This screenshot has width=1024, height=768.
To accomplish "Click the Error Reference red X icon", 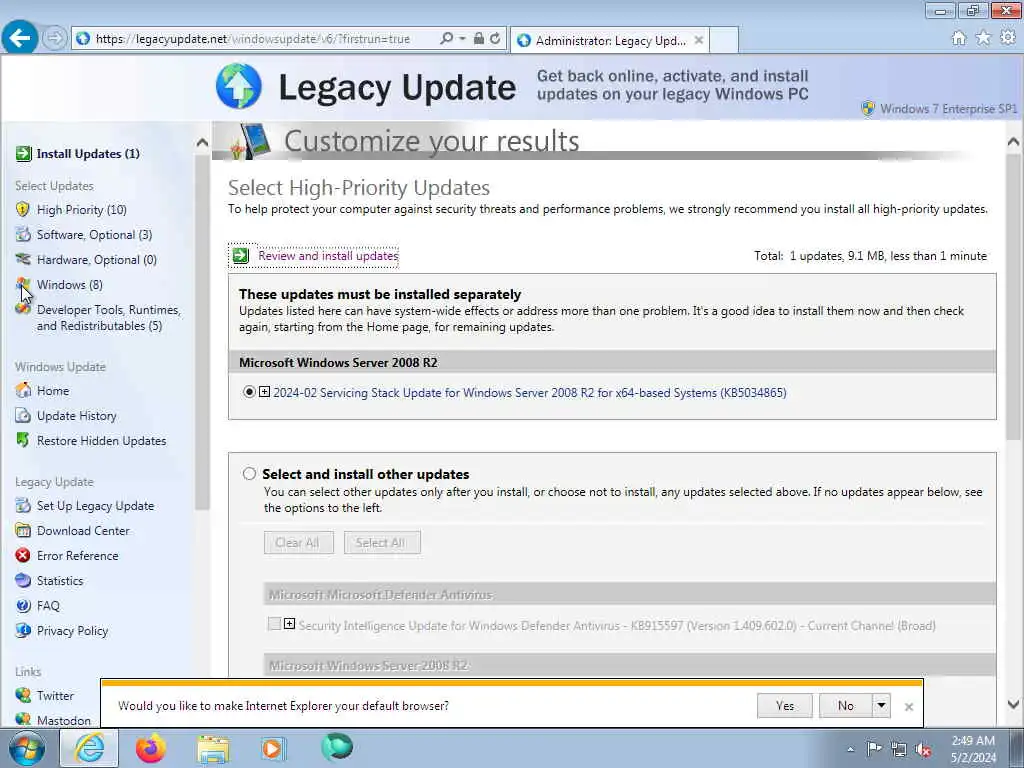I will pyautogui.click(x=23, y=555).
